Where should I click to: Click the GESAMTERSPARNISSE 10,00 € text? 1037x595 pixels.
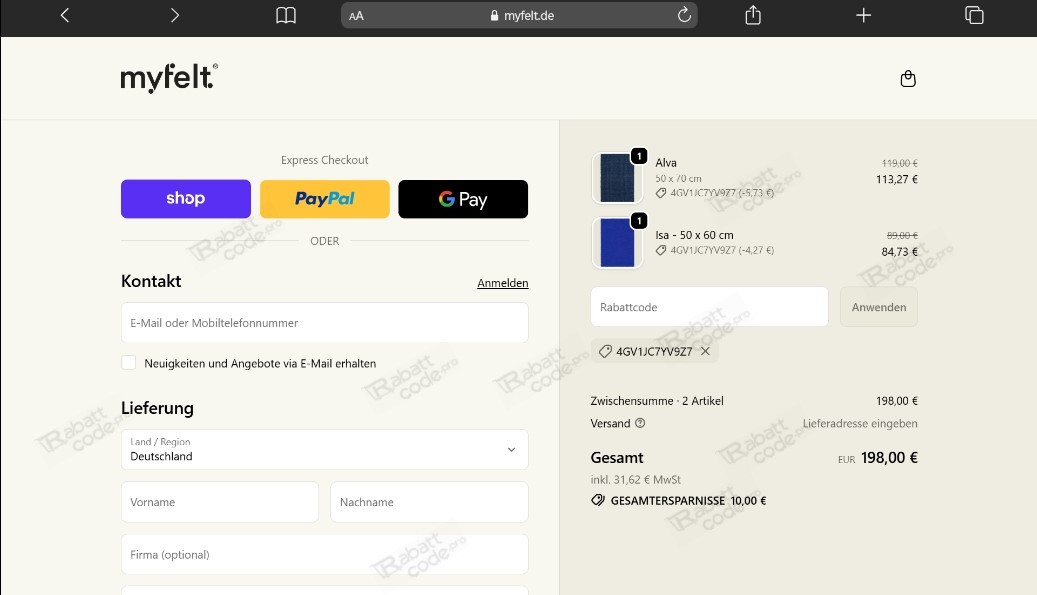pos(688,500)
